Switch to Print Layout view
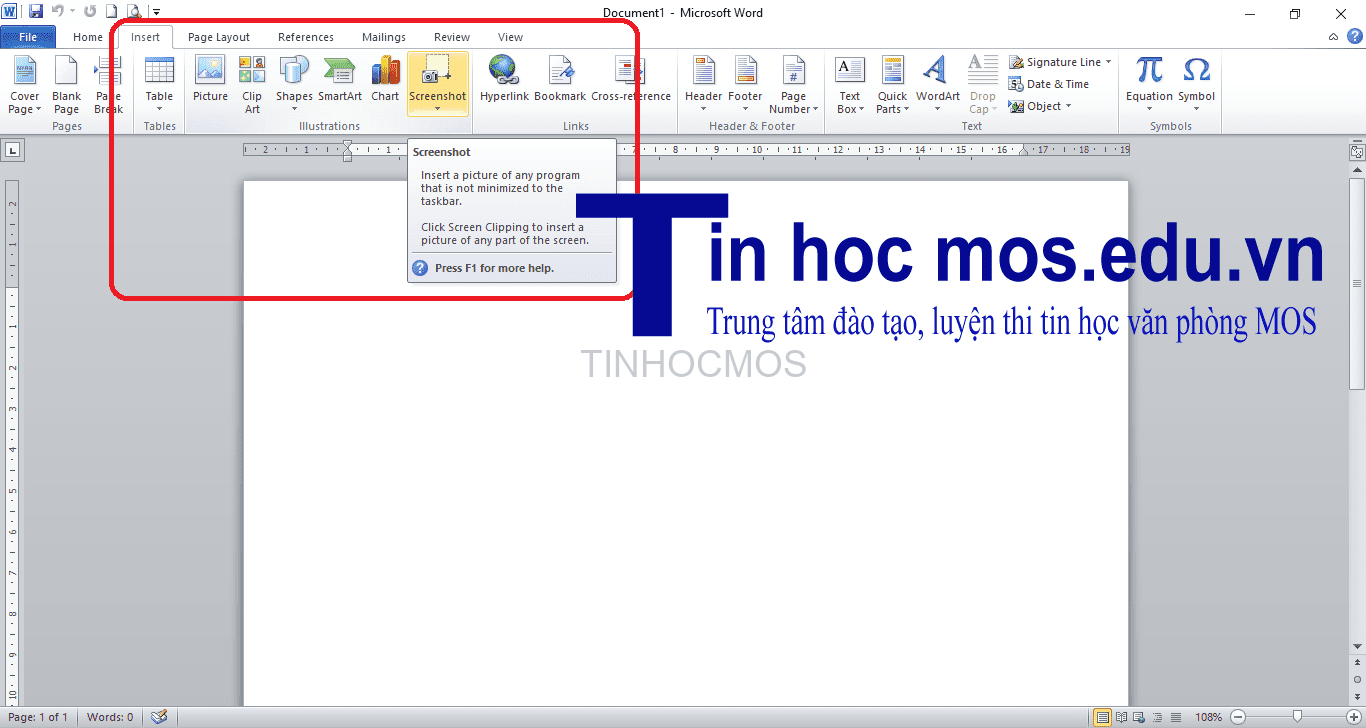Image resolution: width=1366 pixels, height=728 pixels. pyautogui.click(x=1102, y=717)
